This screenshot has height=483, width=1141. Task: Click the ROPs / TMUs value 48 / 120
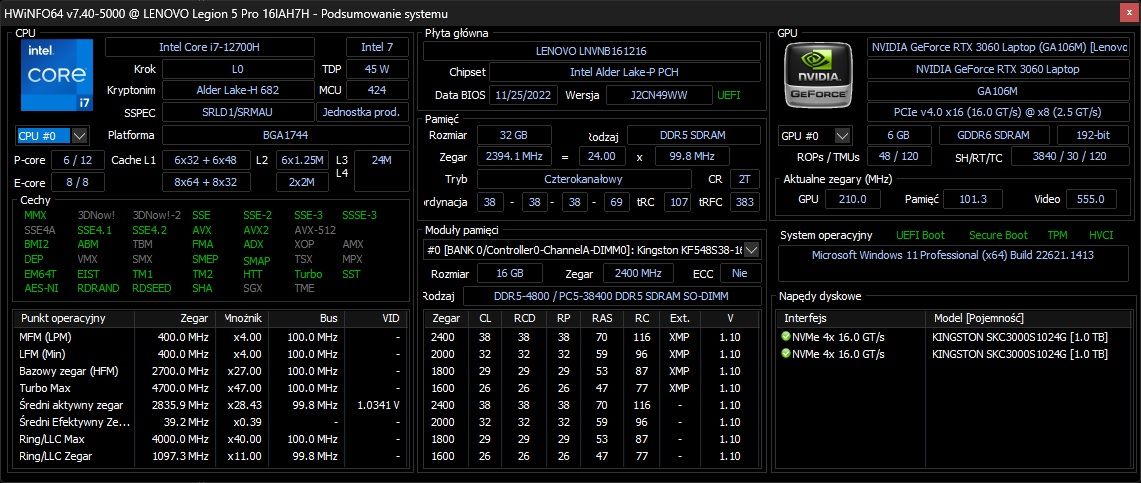click(899, 157)
